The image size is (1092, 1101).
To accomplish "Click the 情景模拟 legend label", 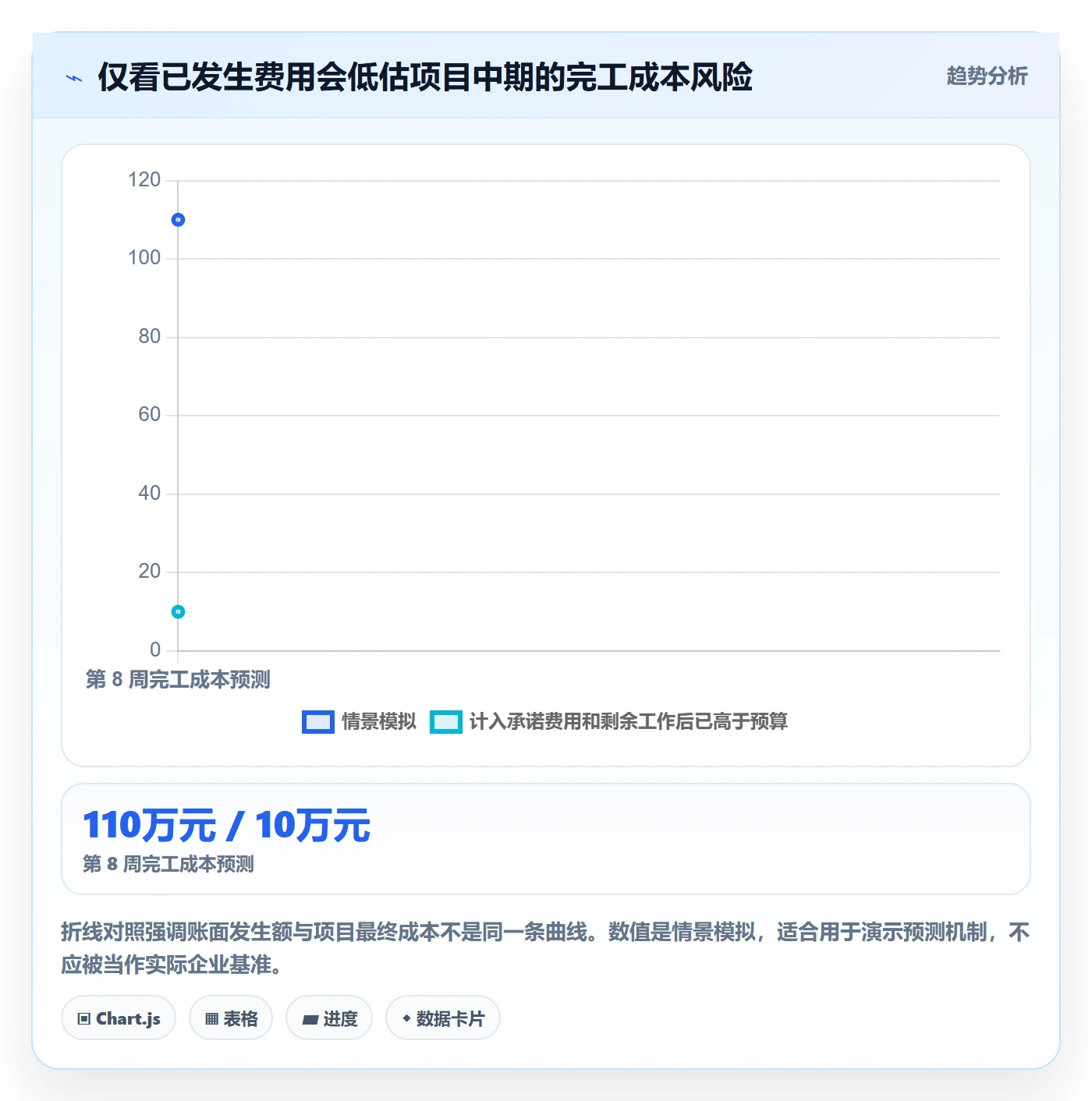I will click(x=379, y=721).
